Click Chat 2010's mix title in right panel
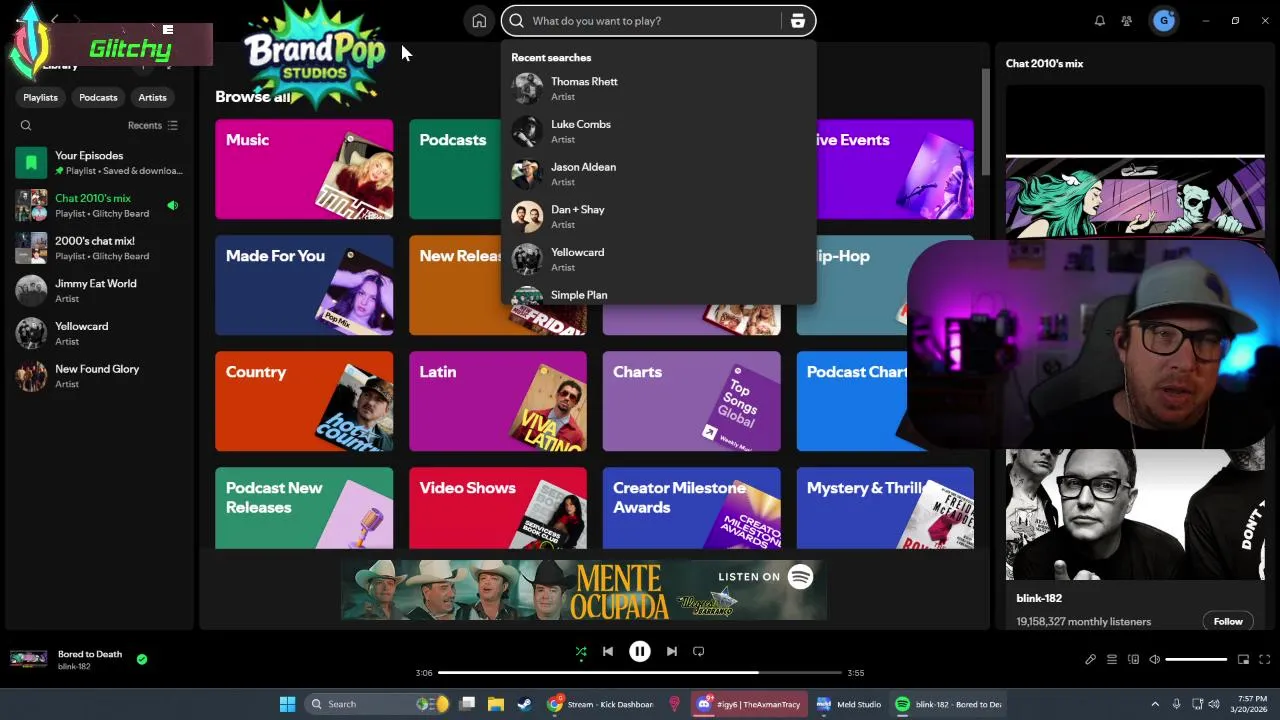Viewport: 1280px width, 720px height. [x=1044, y=63]
